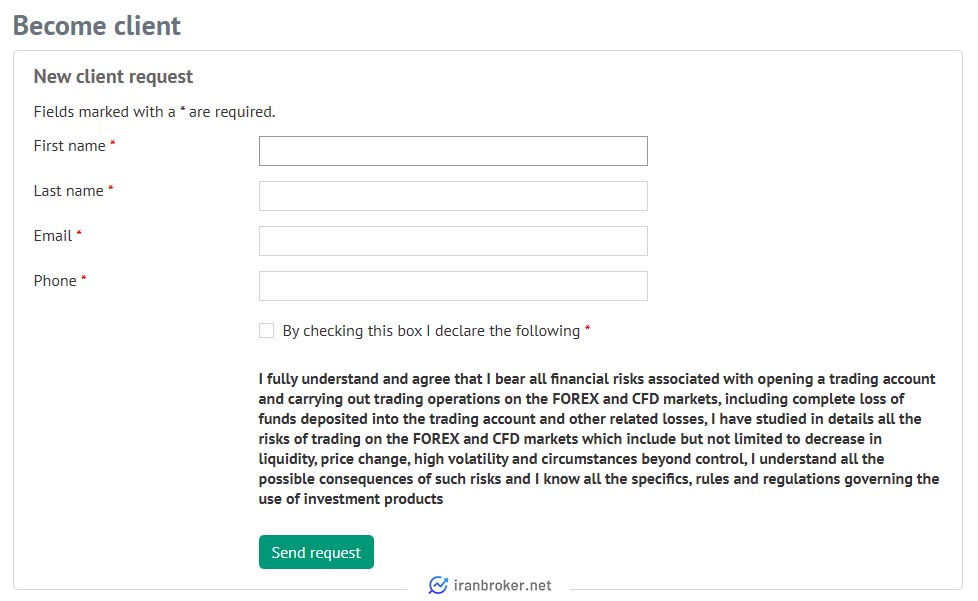
Task: Tick the risk declaration checkbox
Action: click(x=266, y=330)
